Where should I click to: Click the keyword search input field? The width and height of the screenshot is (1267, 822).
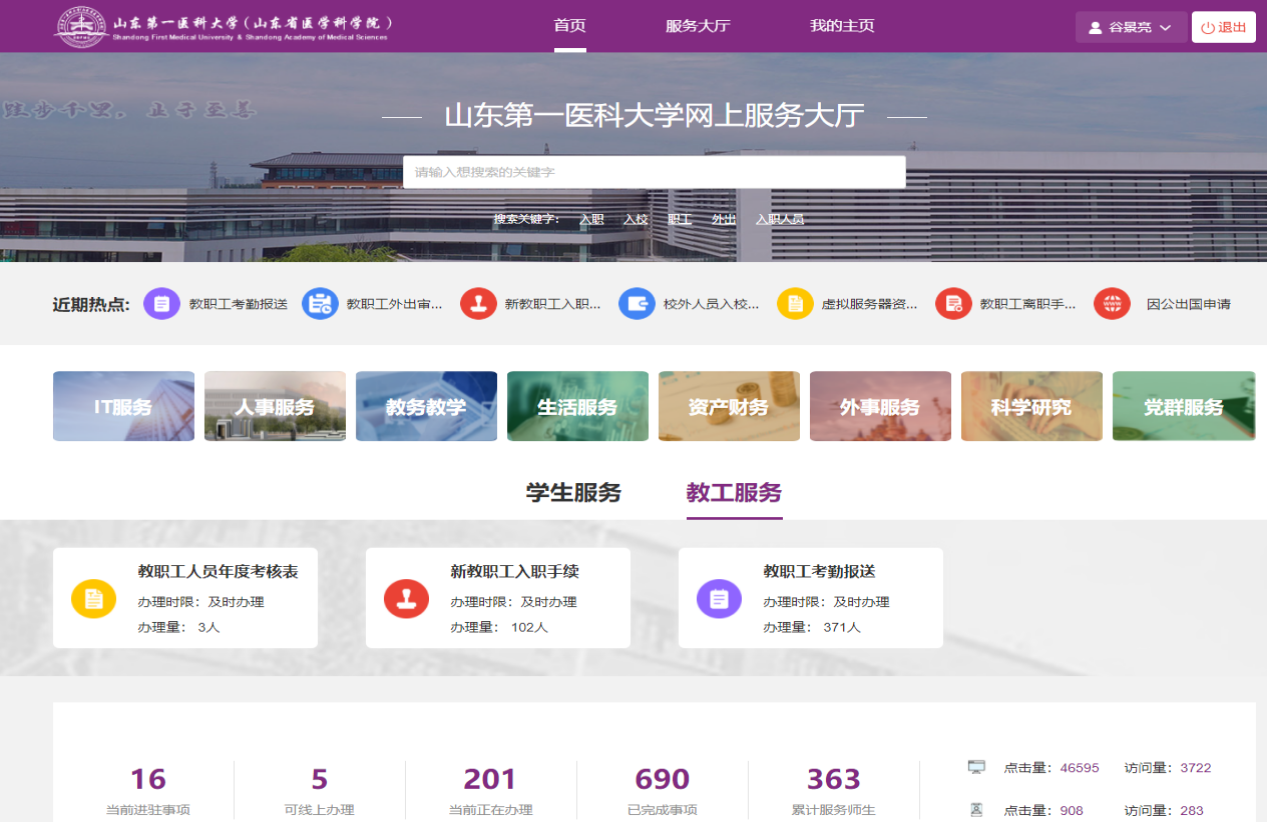click(654, 172)
